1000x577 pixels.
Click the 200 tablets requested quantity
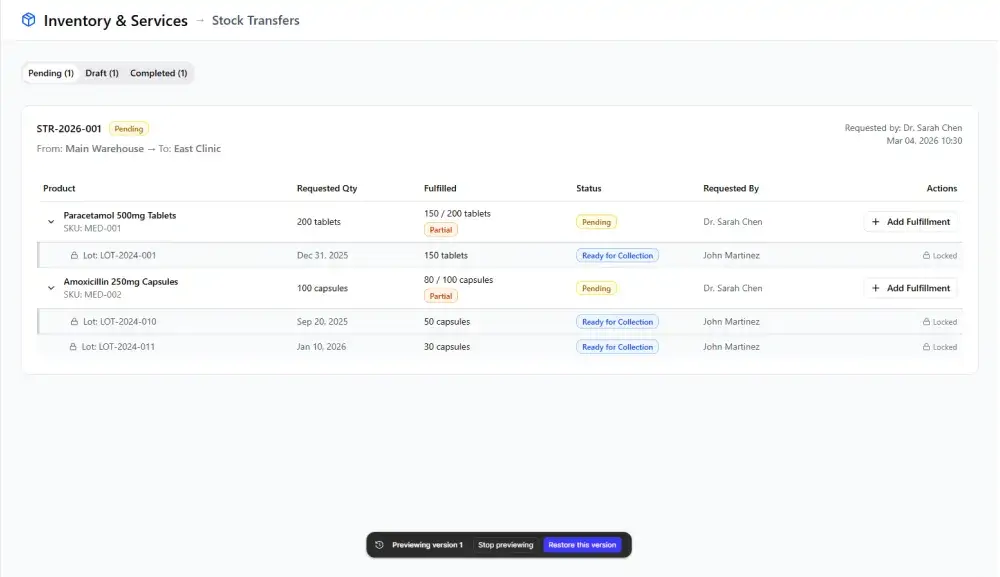[319, 222]
